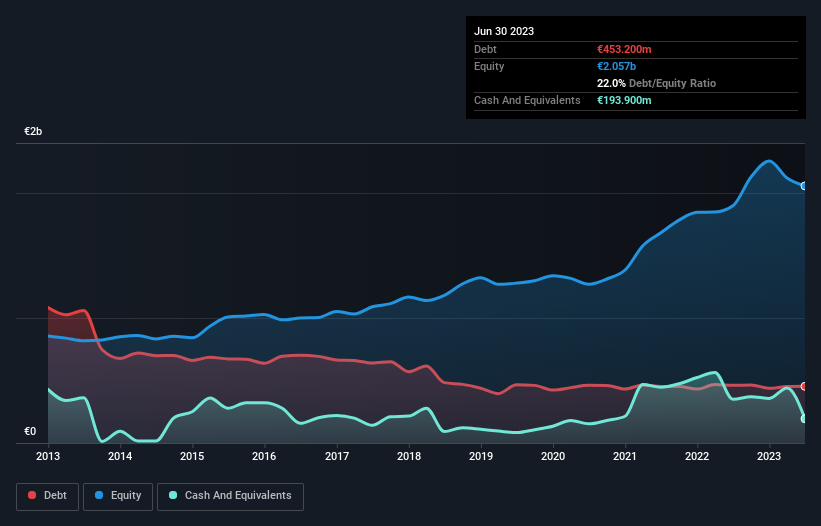The image size is (821, 526).
Task: Click Cash And Equivalents tooltip label
Action: coord(527,100)
